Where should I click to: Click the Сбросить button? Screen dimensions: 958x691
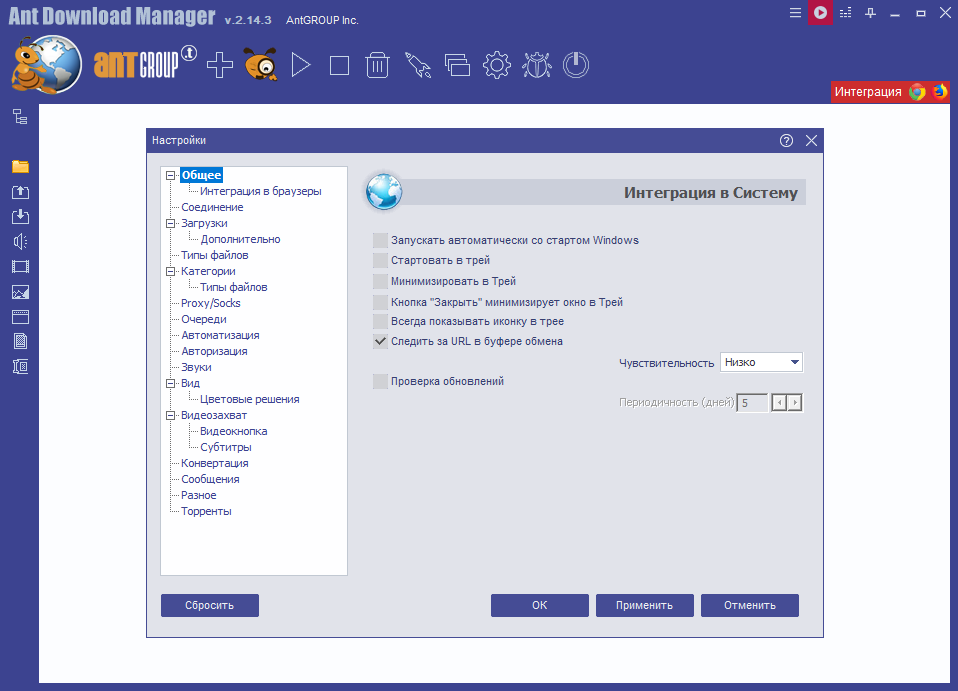coord(210,605)
